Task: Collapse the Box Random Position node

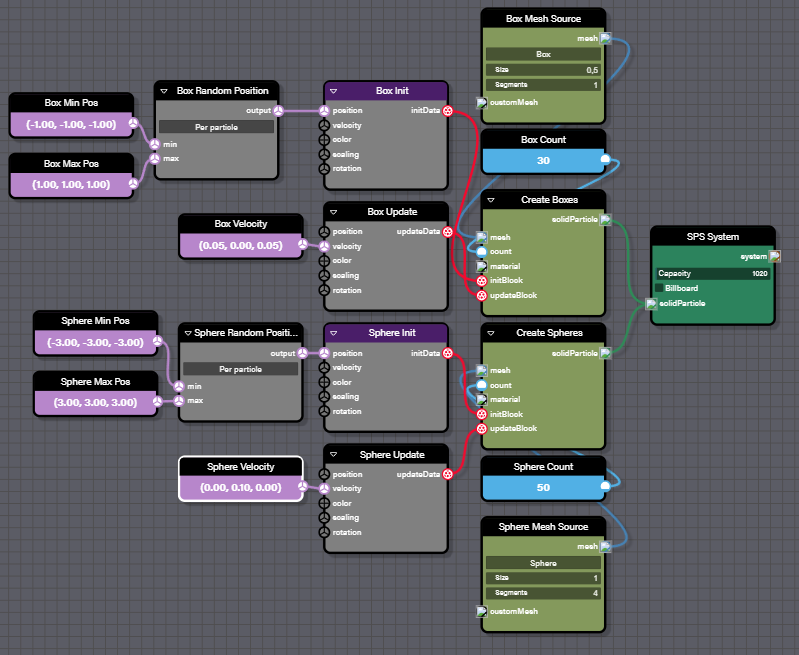Action: [x=164, y=91]
